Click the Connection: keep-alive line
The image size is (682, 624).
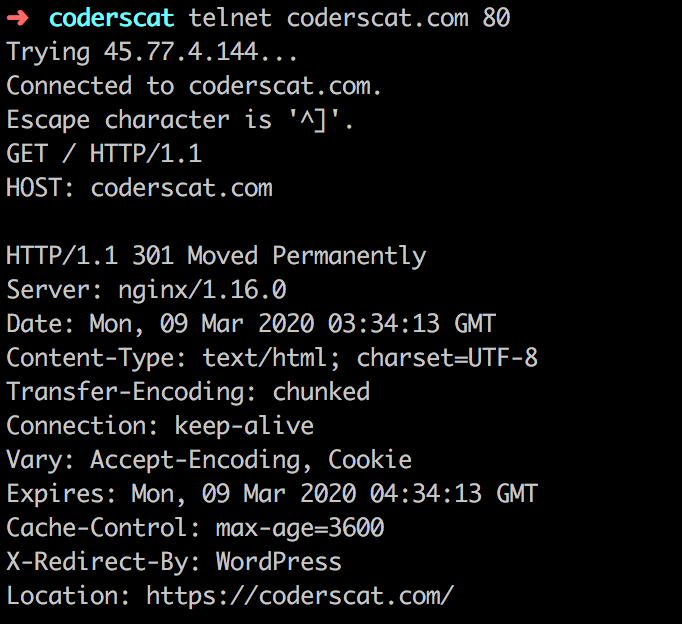[x=160, y=426]
